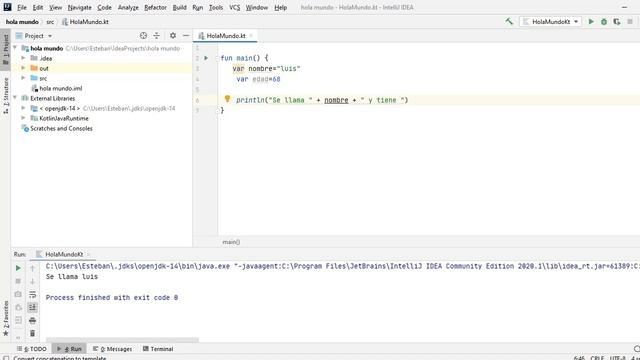Toggle scroll to end in Run console
This screenshot has height=360, width=640.
(x=33, y=307)
